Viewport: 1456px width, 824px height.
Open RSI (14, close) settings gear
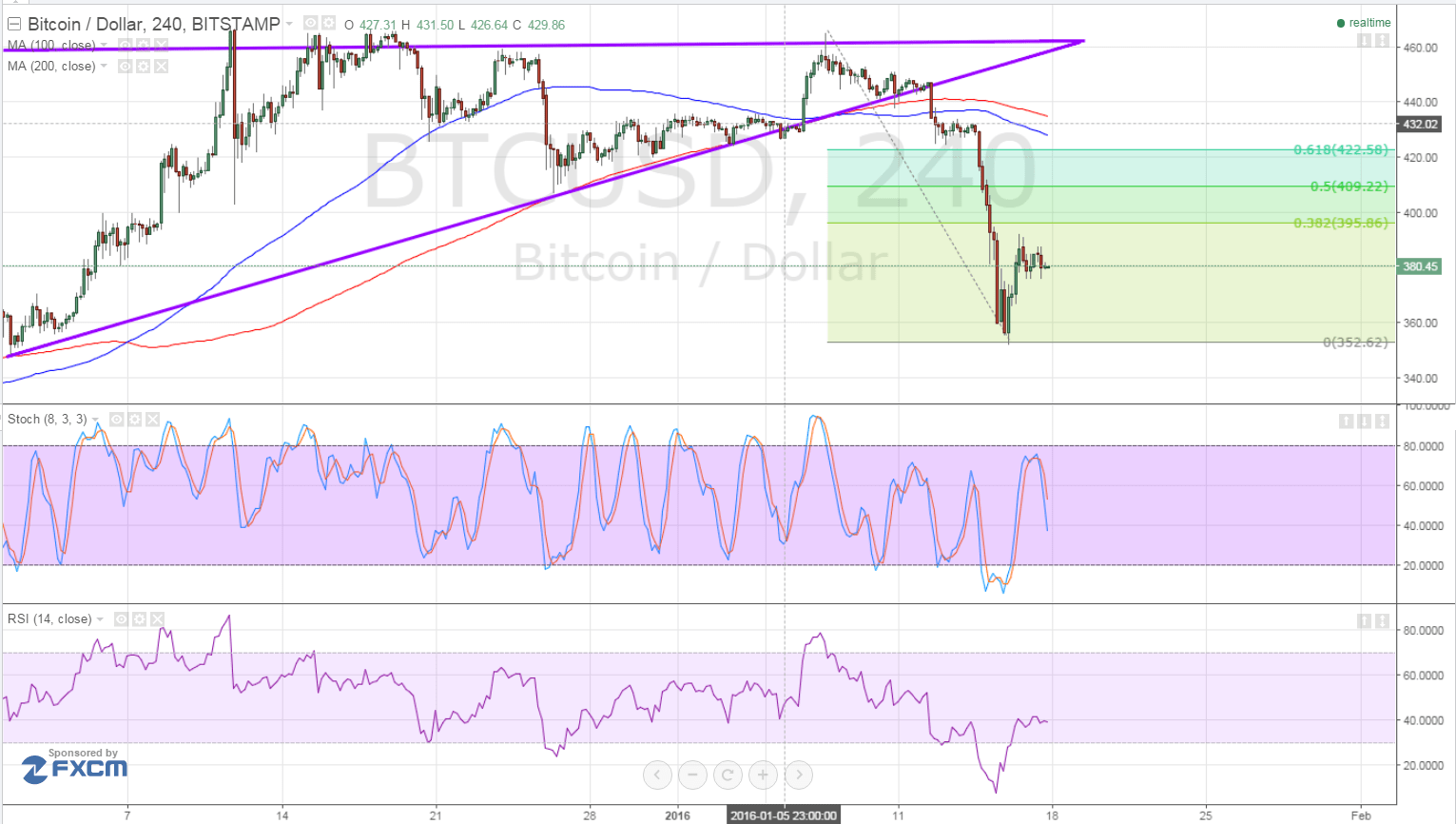pyautogui.click(x=139, y=619)
